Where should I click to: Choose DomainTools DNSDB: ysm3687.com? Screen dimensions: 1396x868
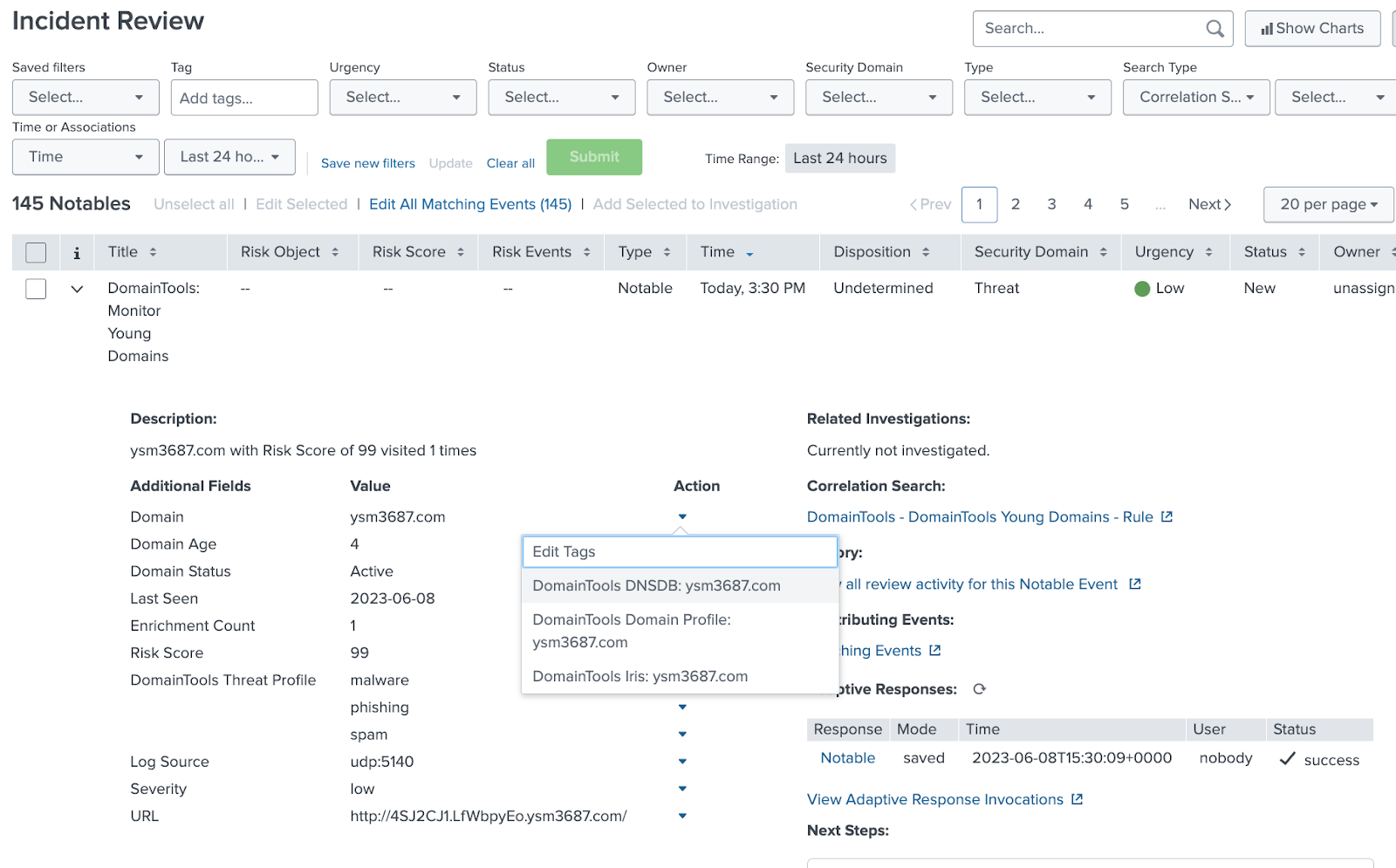[x=680, y=586]
